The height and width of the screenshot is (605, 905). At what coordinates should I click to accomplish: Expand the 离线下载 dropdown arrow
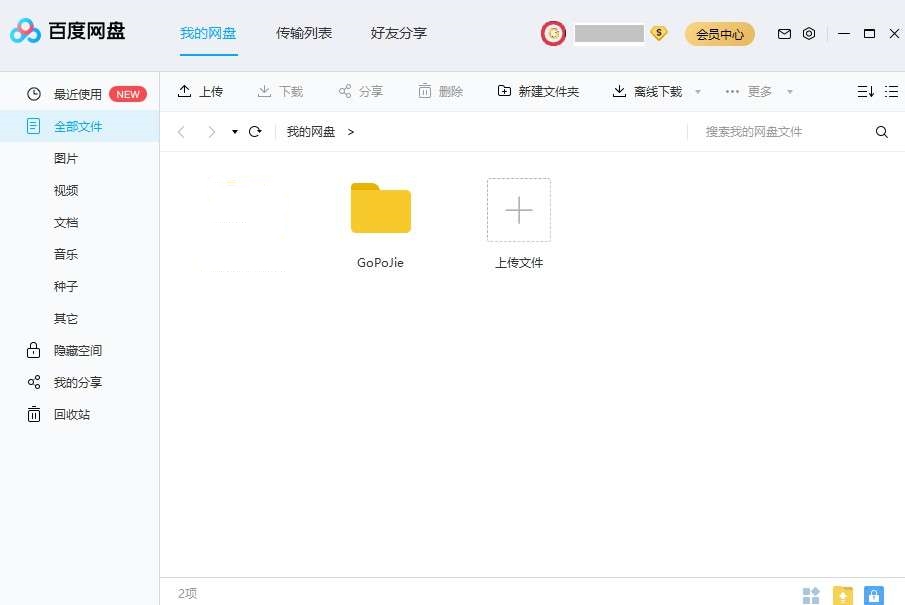click(698, 92)
